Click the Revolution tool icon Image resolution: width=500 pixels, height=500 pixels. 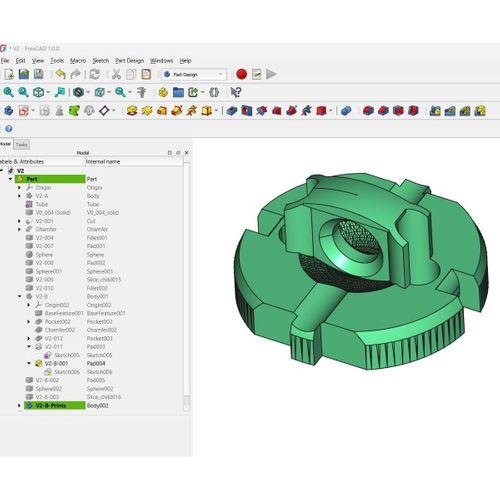[x=147, y=111]
